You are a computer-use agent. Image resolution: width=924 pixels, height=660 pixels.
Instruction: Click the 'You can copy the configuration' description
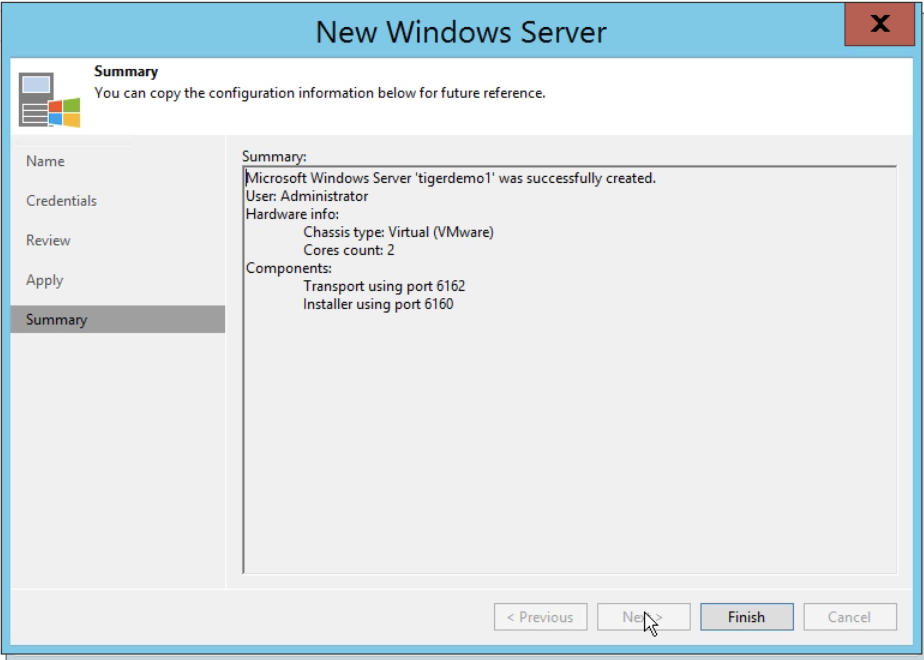point(320,93)
